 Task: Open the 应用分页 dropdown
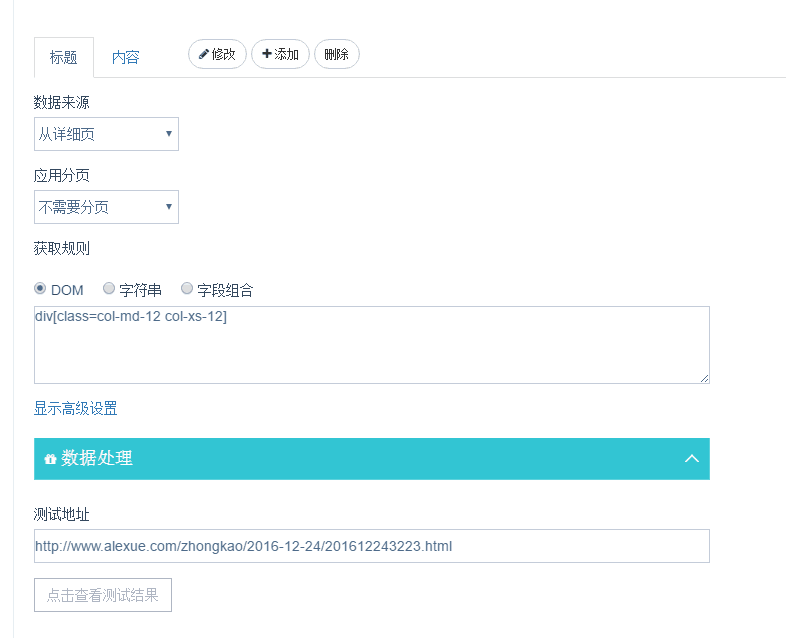106,206
